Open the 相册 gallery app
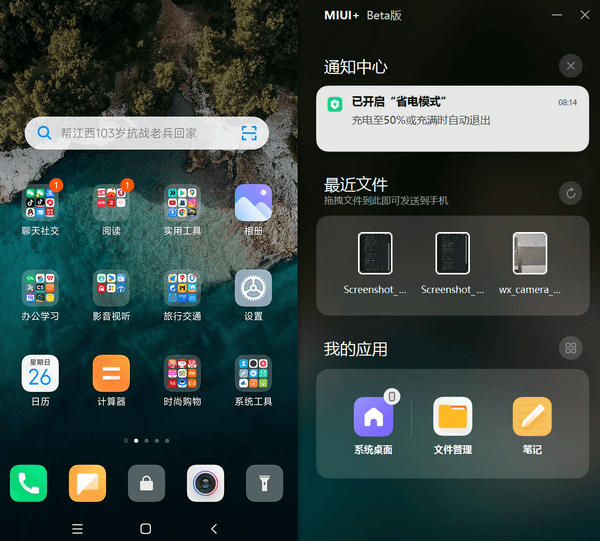The image size is (600, 541). pos(253,203)
